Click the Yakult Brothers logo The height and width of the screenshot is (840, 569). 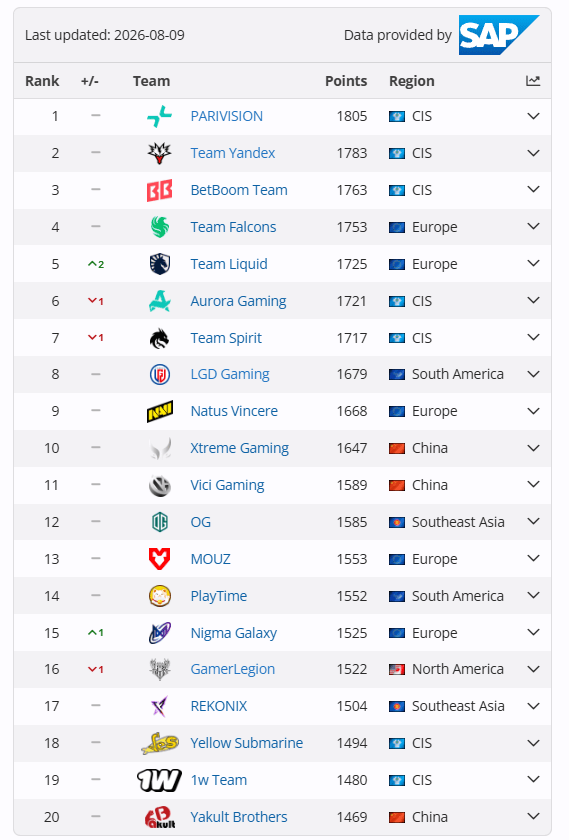click(160, 817)
